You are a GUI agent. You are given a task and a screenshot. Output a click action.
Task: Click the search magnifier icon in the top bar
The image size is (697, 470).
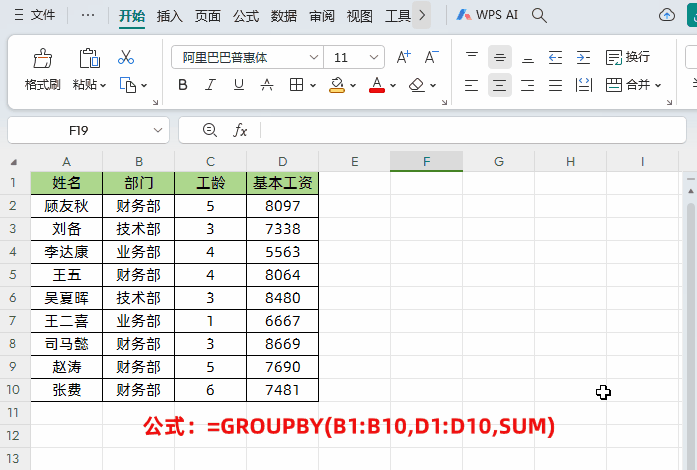(x=539, y=15)
